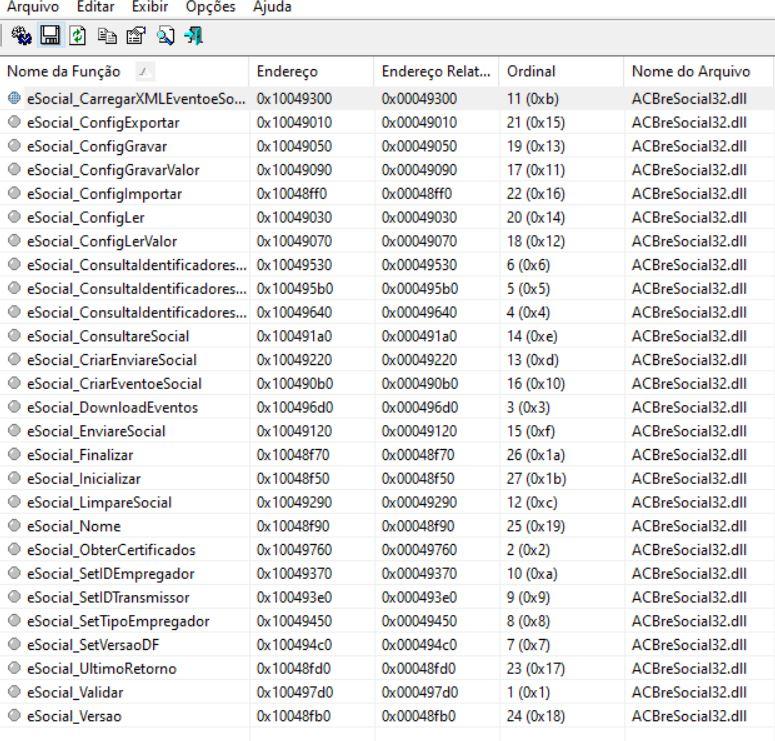Screen dimensions: 775x741
Task: Select the eSocial_SetIDEmpregador function name
Action: click(111, 574)
